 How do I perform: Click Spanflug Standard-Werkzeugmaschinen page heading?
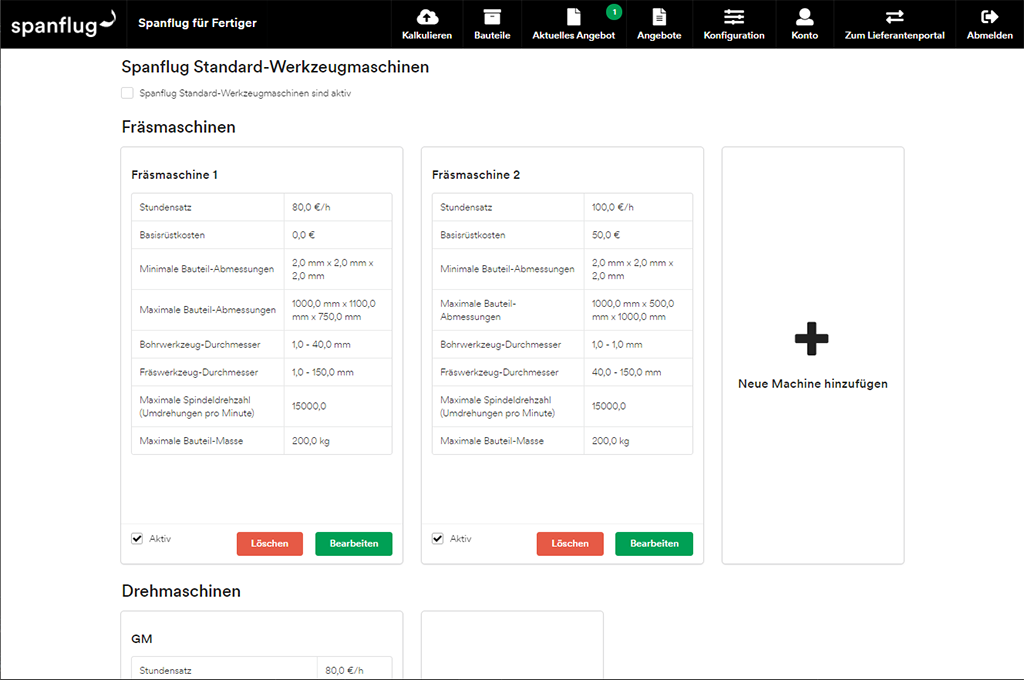275,67
